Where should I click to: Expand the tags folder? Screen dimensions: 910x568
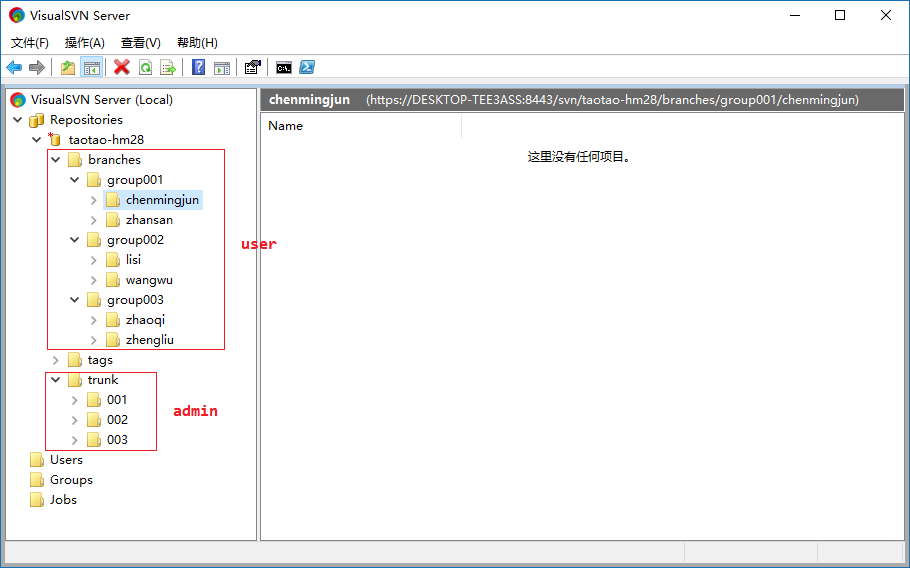pyautogui.click(x=56, y=360)
